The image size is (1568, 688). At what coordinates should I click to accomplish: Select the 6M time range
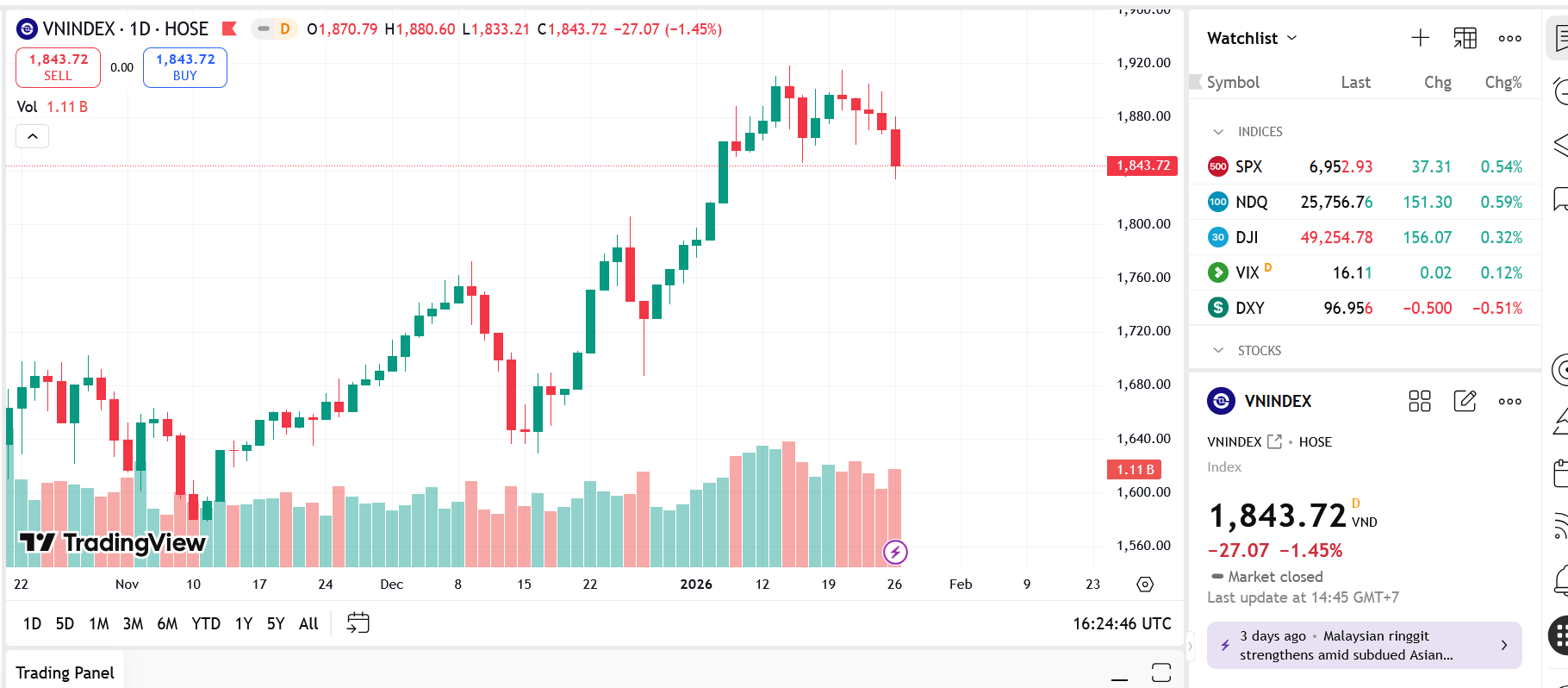[x=167, y=623]
